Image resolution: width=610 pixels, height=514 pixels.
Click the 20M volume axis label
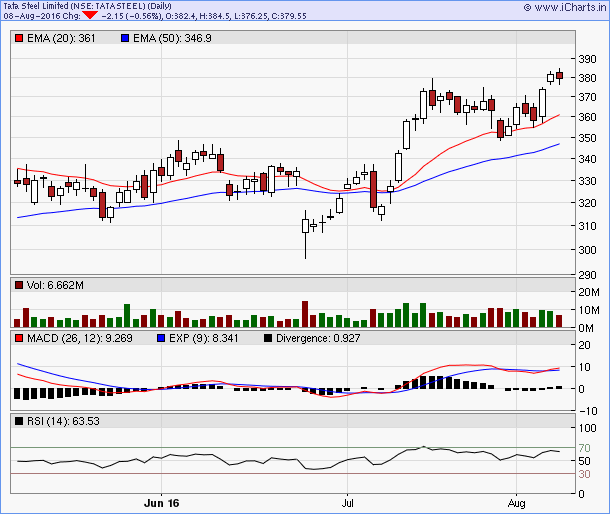(x=589, y=292)
